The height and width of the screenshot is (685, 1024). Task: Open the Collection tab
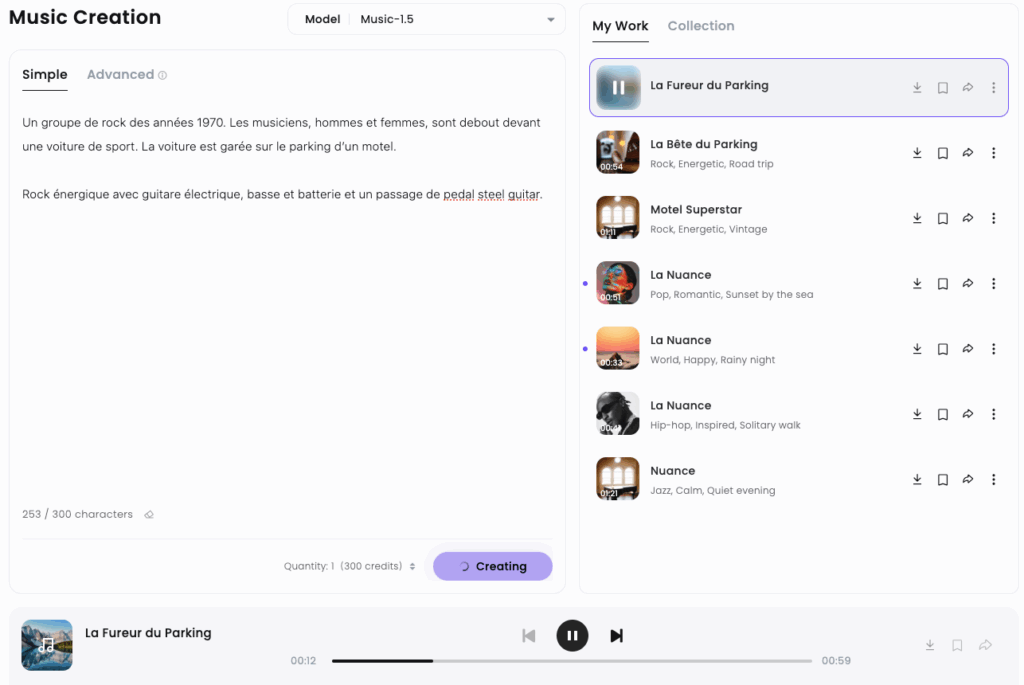pyautogui.click(x=700, y=26)
